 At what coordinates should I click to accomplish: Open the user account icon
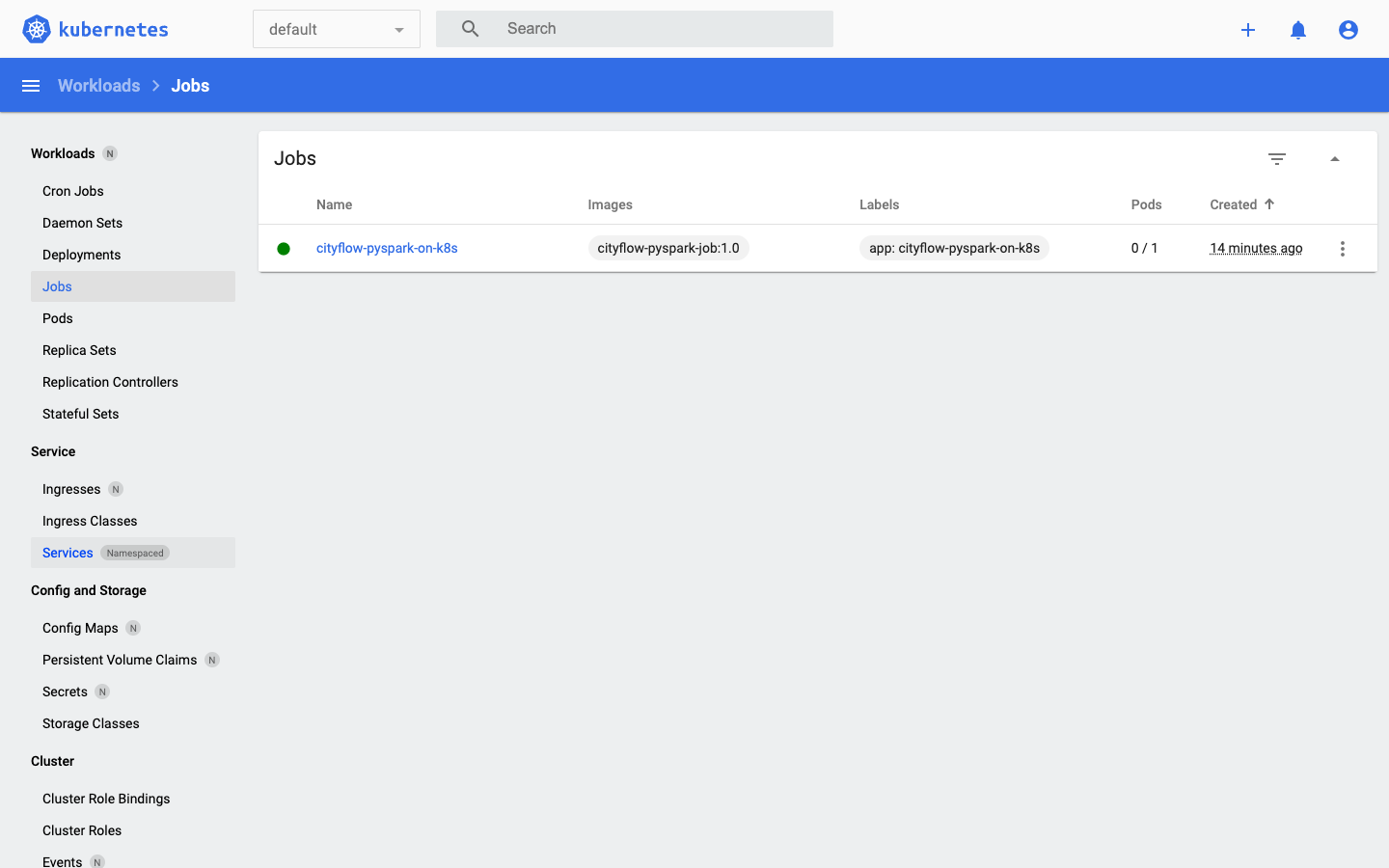(x=1348, y=30)
